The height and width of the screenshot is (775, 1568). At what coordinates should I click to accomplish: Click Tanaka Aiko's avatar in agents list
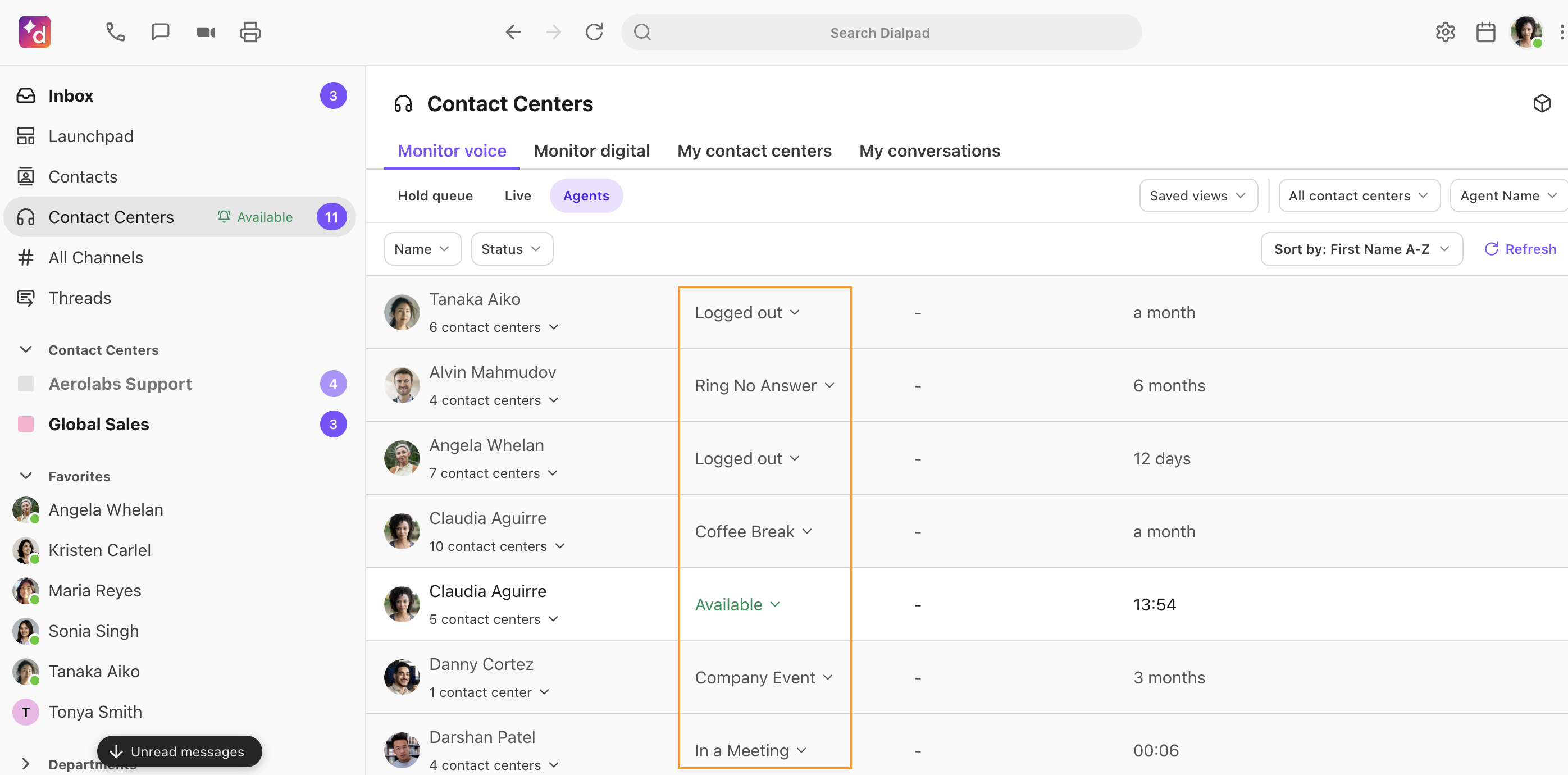pos(402,312)
